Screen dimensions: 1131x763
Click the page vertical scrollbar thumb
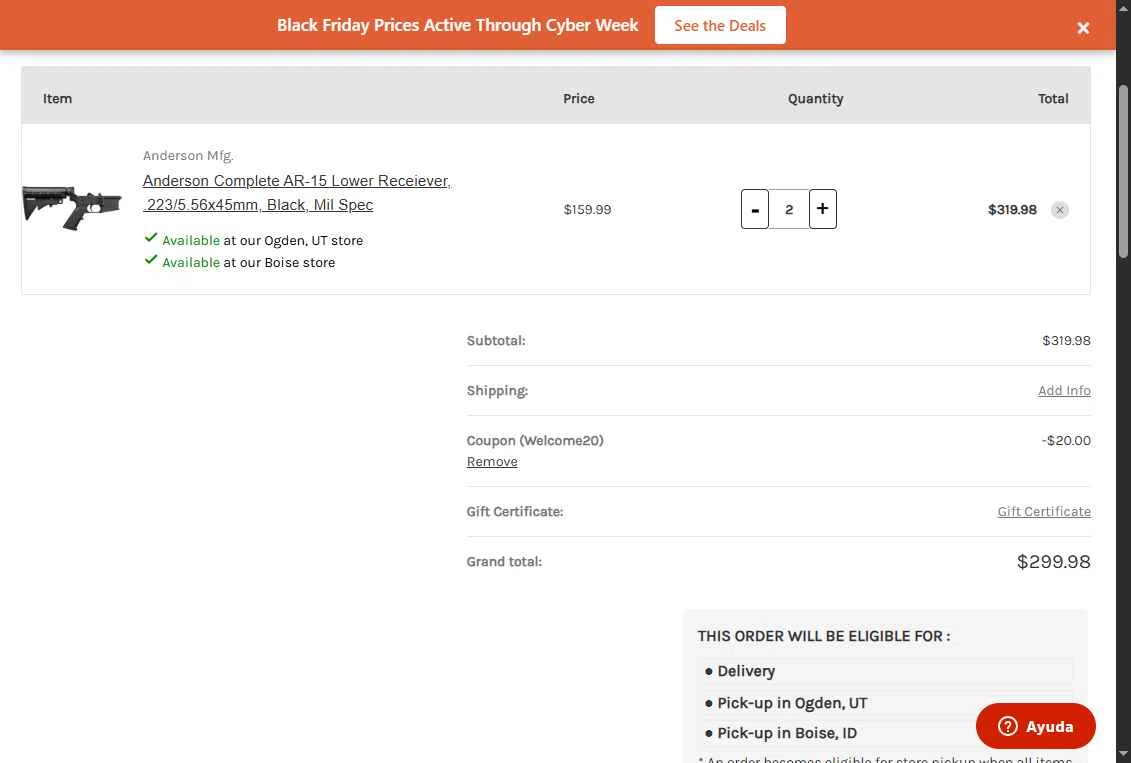tap(1123, 171)
